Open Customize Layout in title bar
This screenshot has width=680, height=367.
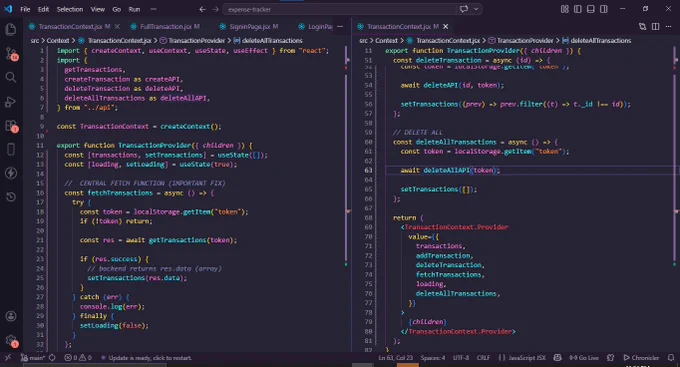point(564,9)
